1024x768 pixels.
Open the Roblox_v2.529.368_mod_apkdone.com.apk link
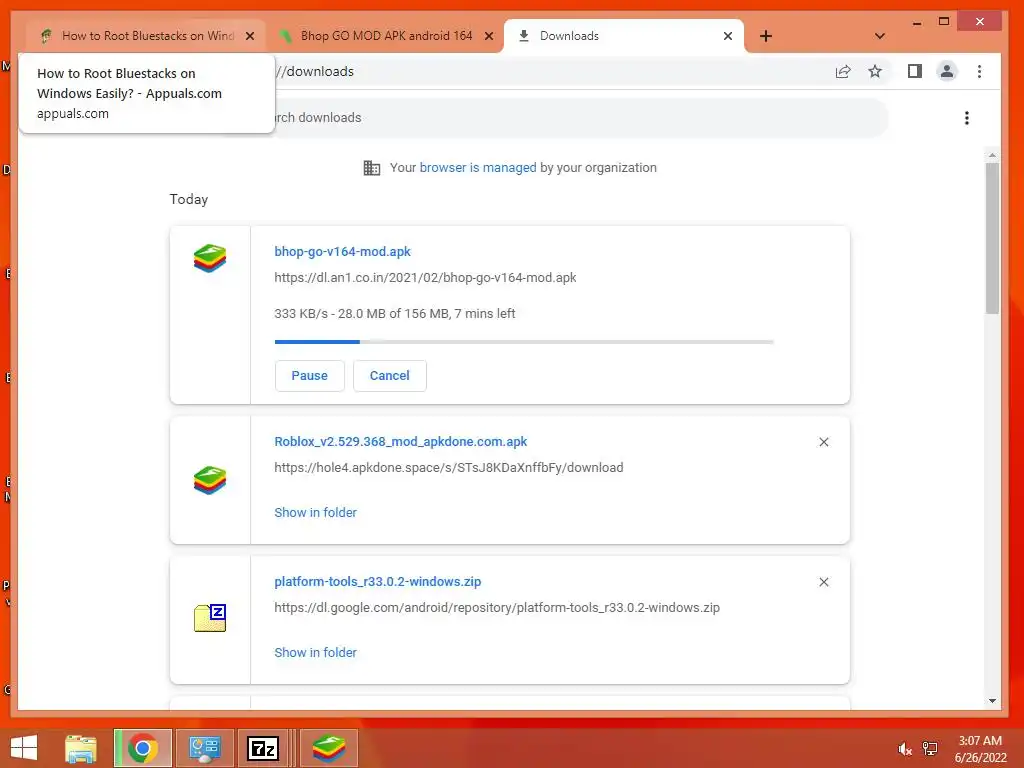point(400,441)
